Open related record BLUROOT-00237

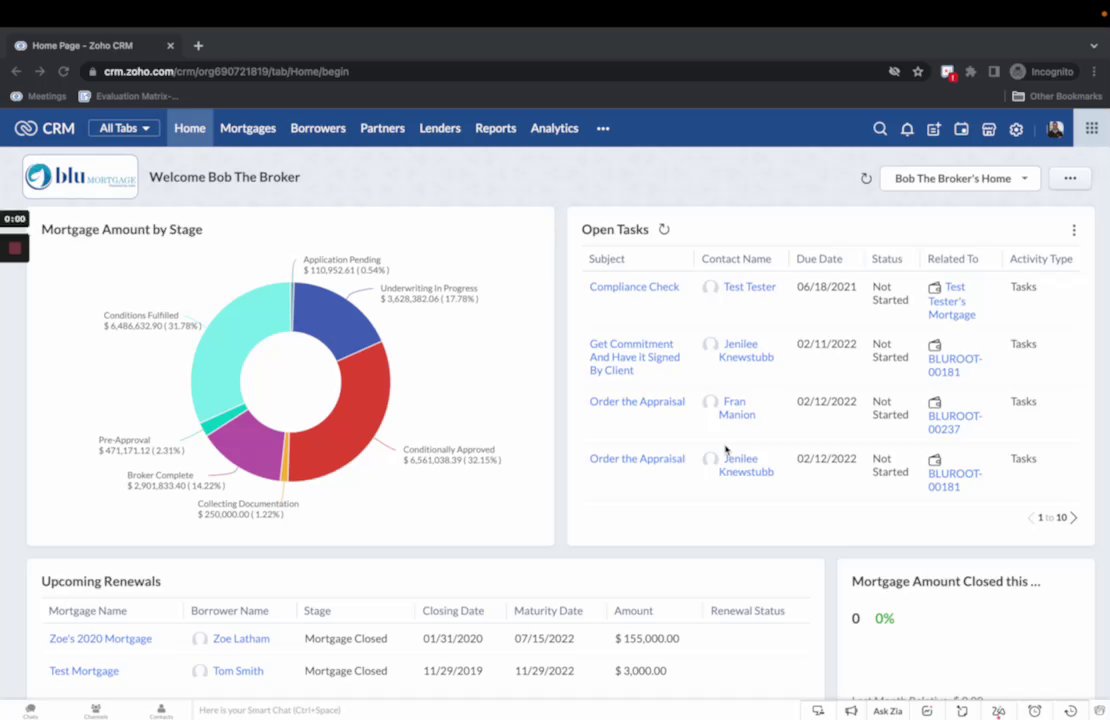click(955, 423)
